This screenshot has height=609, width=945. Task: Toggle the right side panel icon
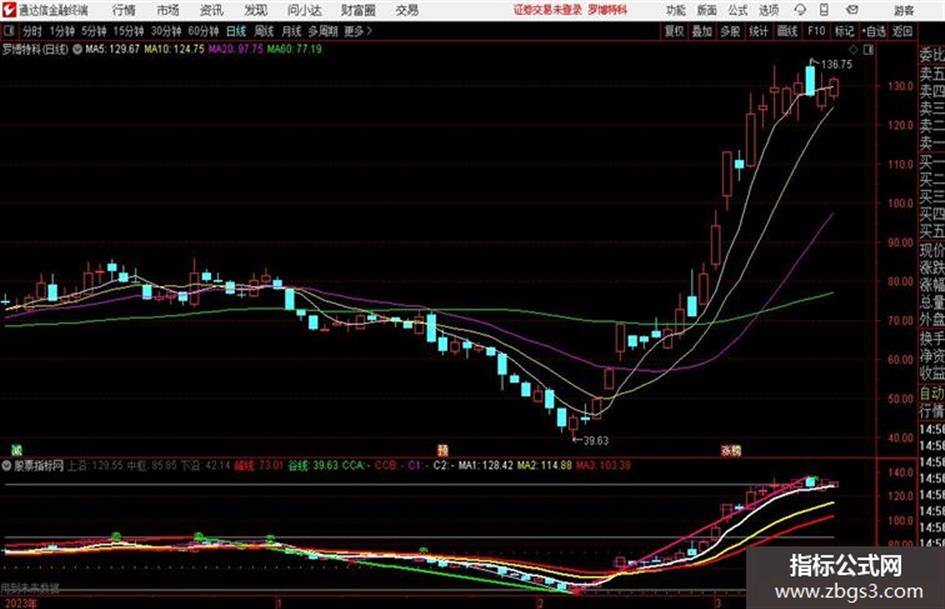(868, 50)
